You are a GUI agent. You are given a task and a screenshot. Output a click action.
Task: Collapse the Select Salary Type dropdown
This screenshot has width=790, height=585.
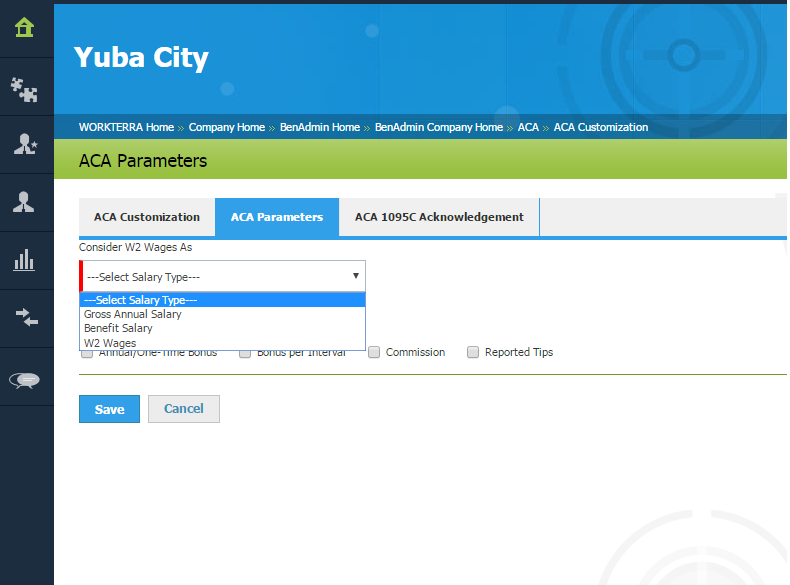click(223, 276)
